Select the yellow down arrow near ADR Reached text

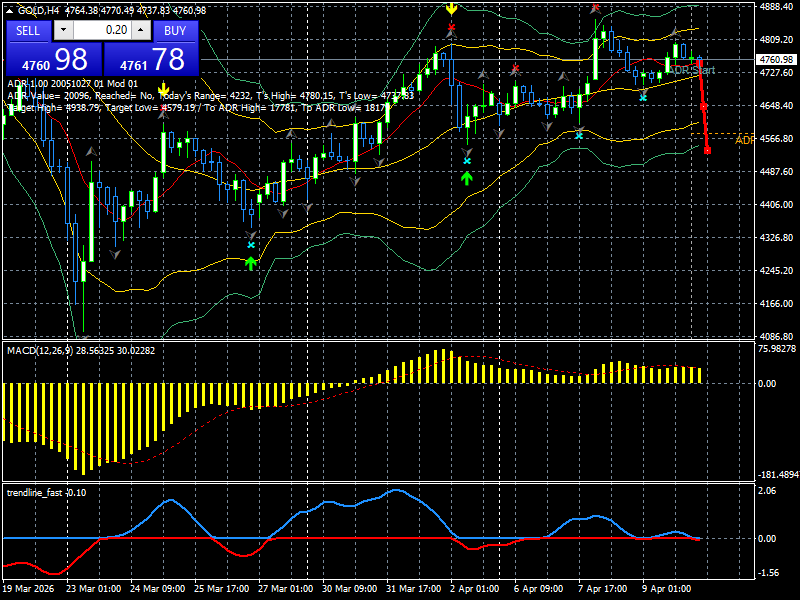(x=163, y=91)
